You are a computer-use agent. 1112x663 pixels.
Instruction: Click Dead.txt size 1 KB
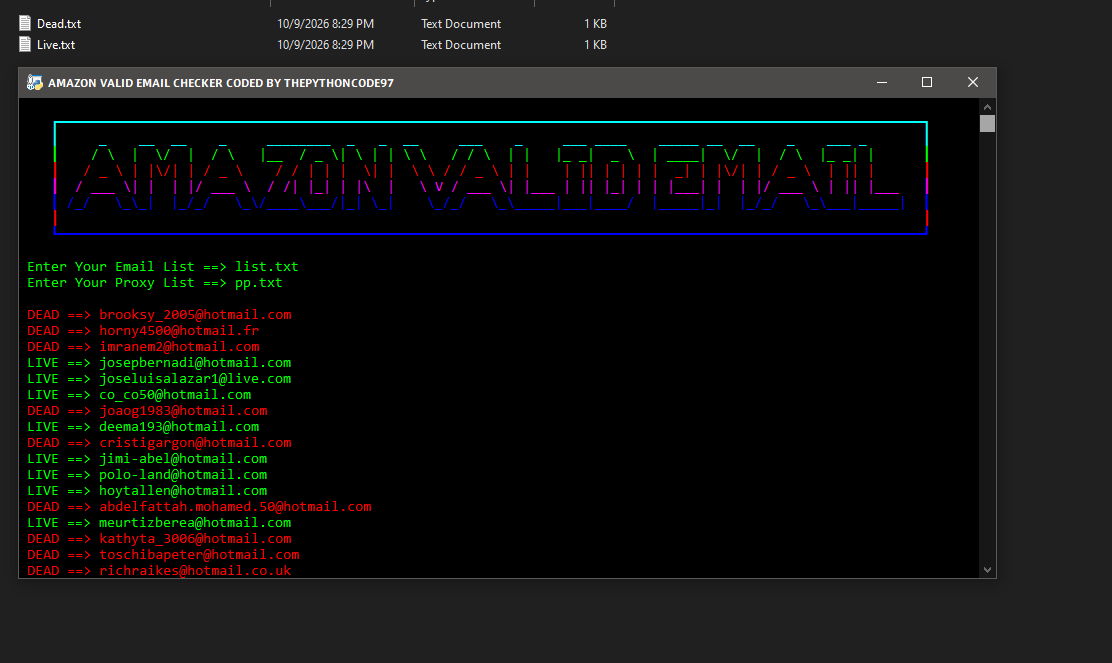coord(596,23)
